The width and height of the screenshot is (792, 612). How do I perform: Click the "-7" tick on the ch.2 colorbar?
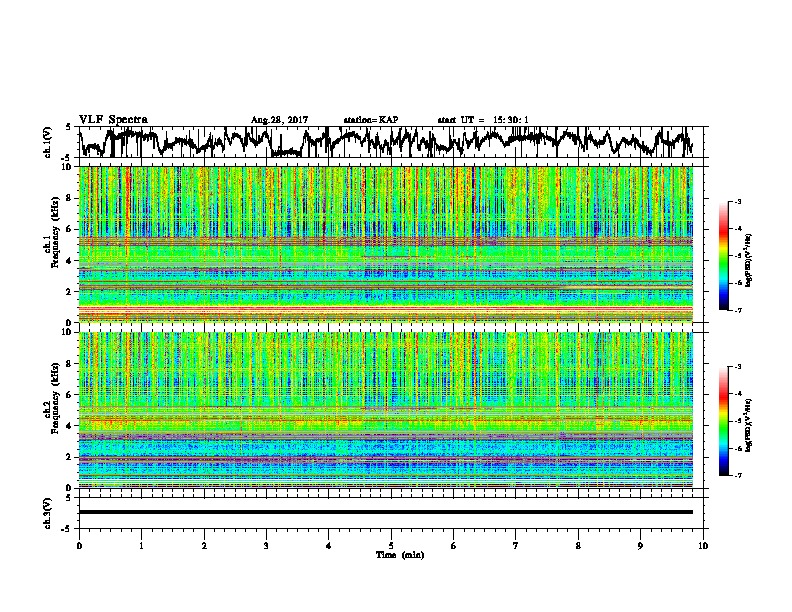point(738,475)
